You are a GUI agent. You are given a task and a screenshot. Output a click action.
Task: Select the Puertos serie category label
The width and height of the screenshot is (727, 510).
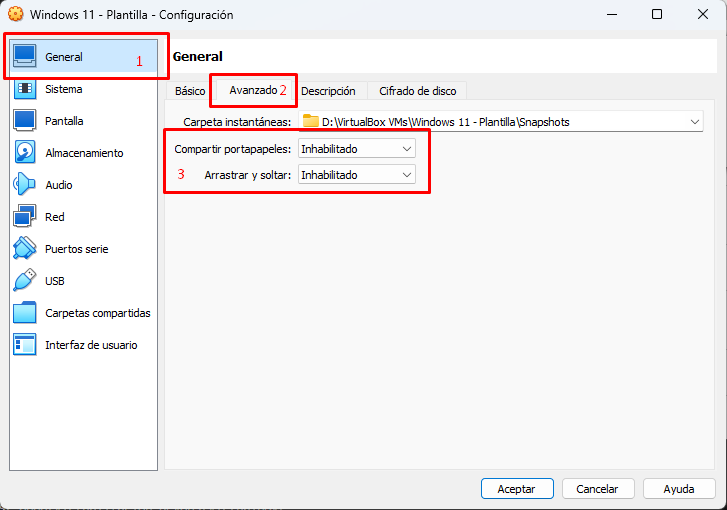pos(77,249)
